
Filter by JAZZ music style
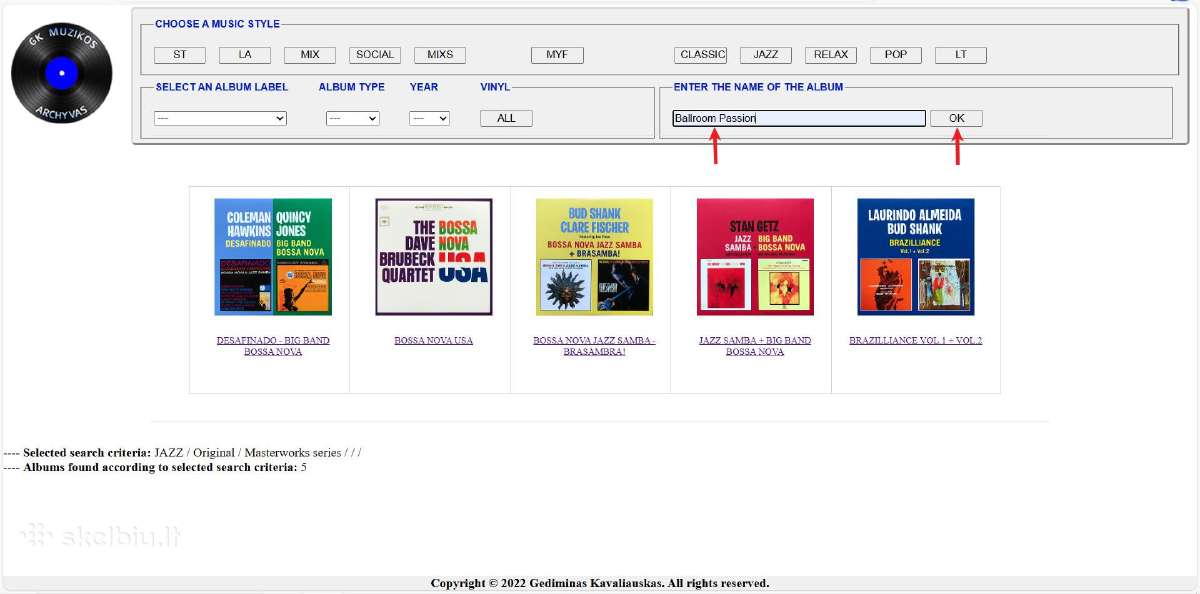click(x=766, y=55)
